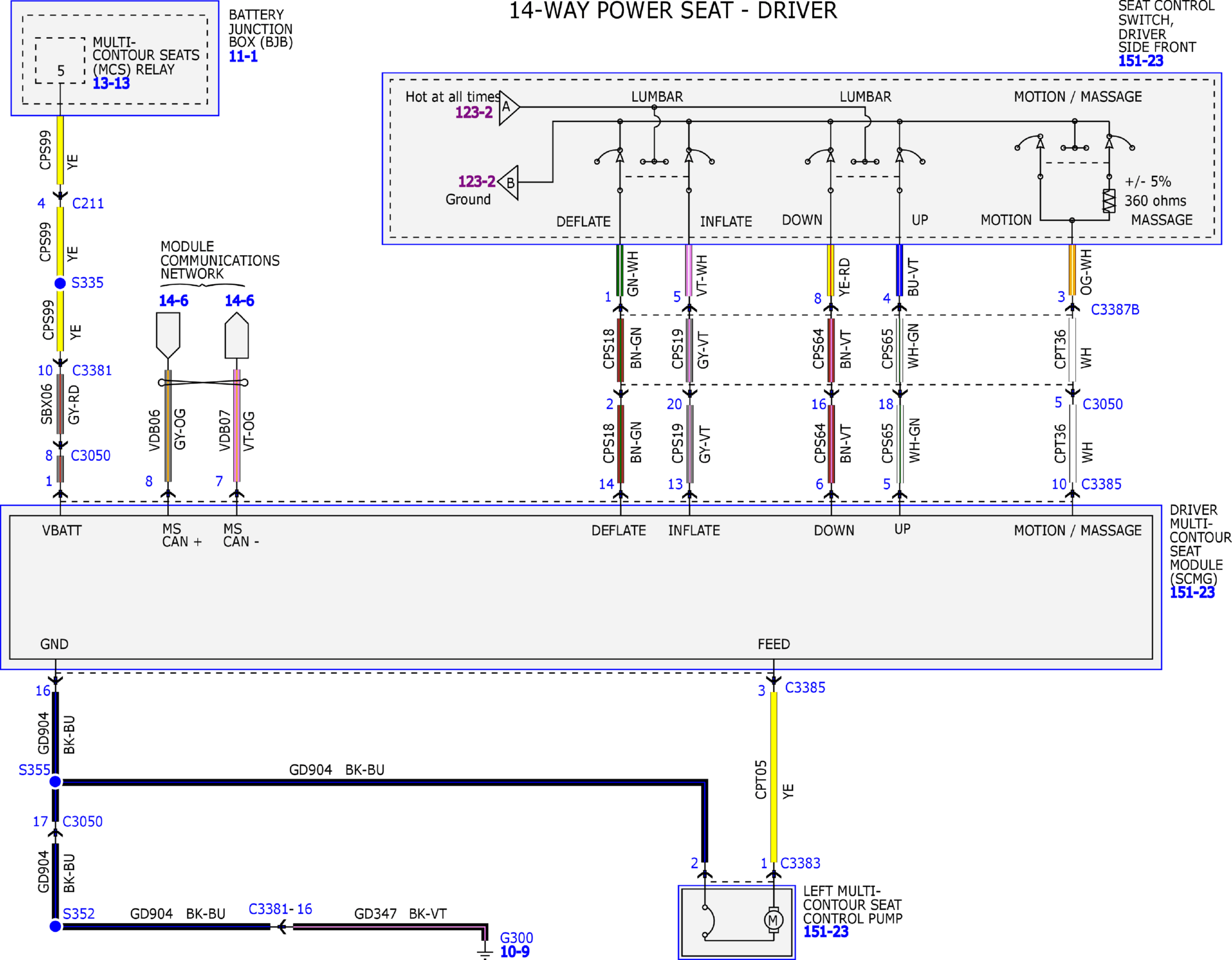The height and width of the screenshot is (960, 1232).
Task: Click the horizontal GD904 BK-BU wire label near S355
Action: coord(337,770)
